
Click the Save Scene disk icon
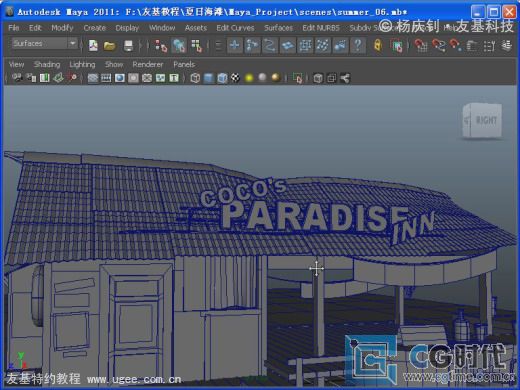[x=128, y=46]
